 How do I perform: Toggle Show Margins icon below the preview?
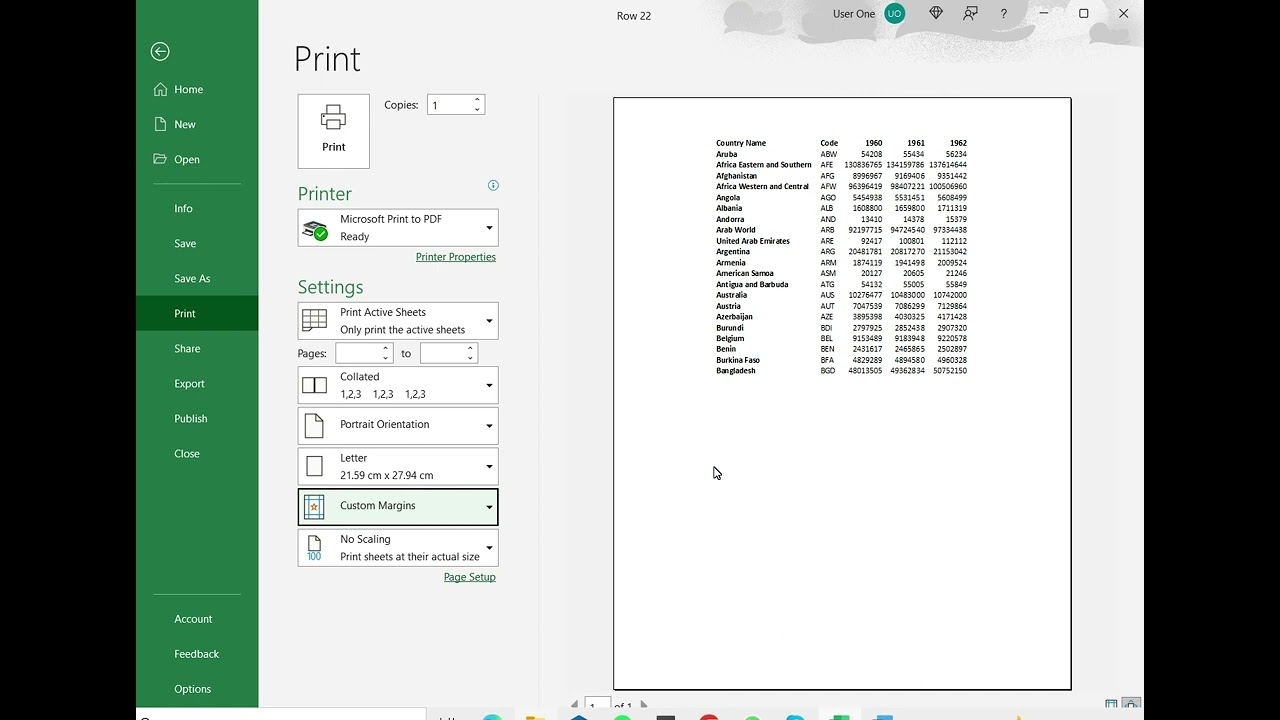pyautogui.click(x=1111, y=704)
